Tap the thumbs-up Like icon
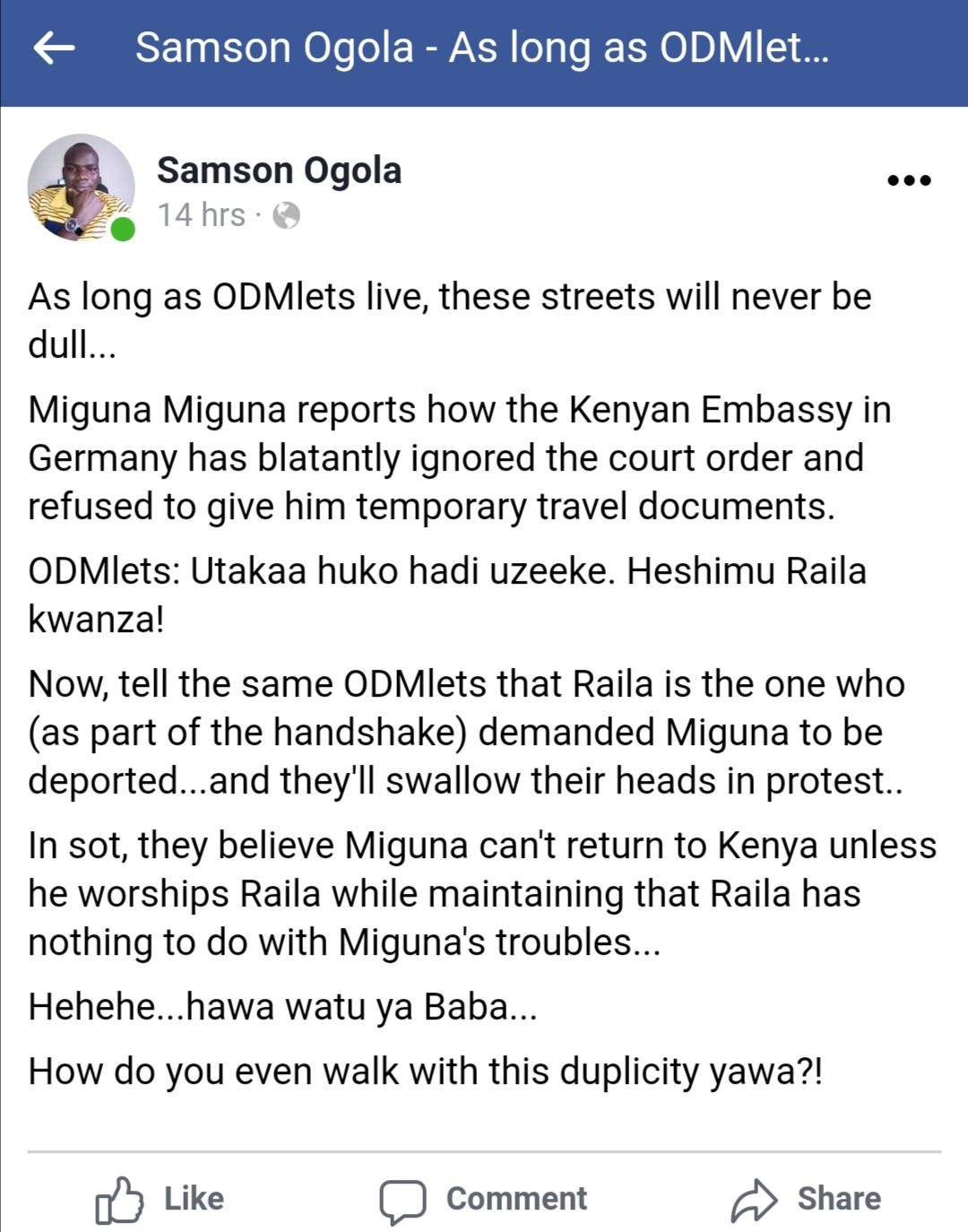 (x=119, y=1200)
